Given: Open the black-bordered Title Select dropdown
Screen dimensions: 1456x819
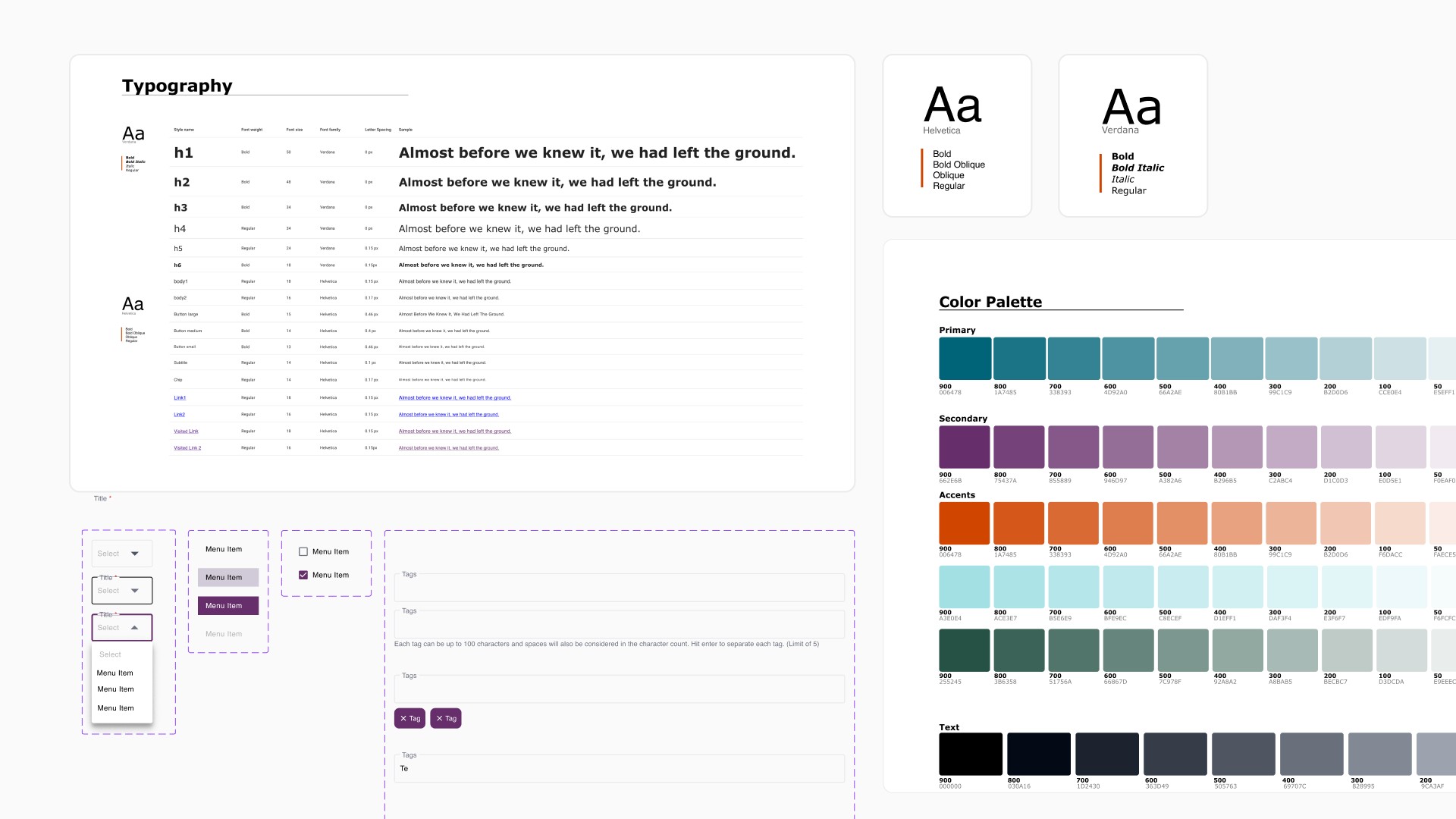Looking at the screenshot, I should pyautogui.click(x=122, y=591).
